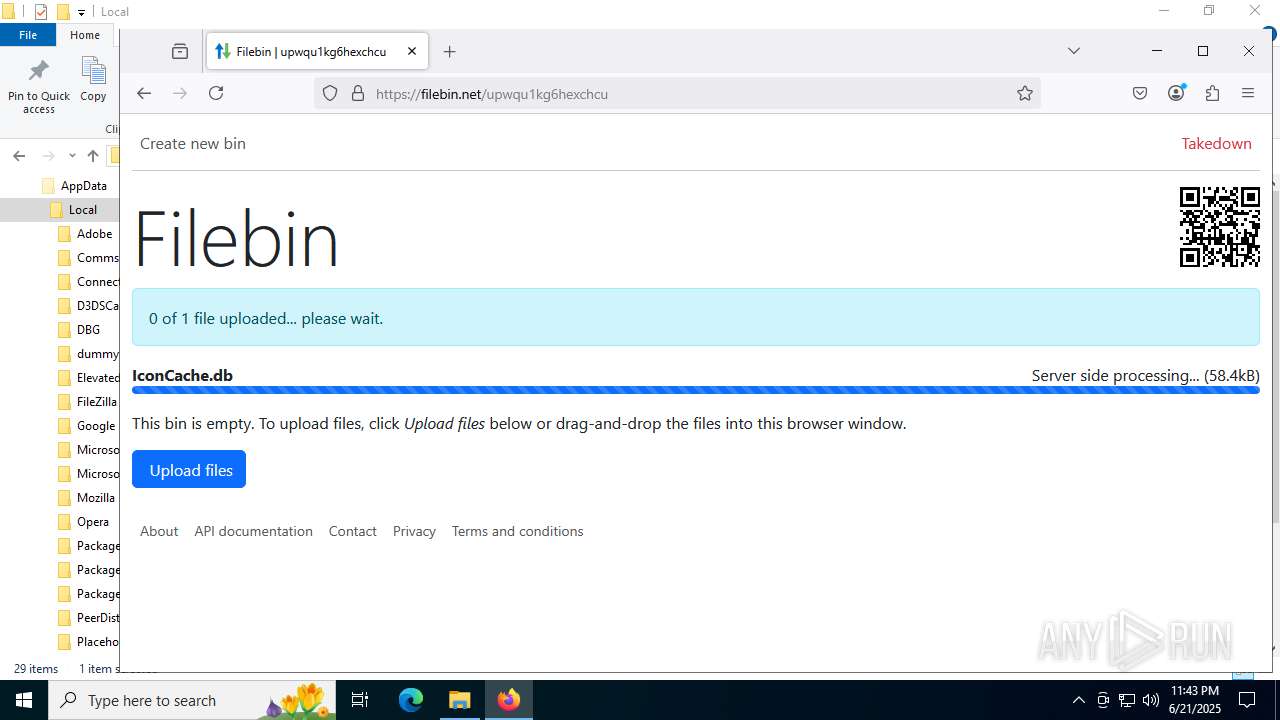Expand the list all tabs chevron

tap(1074, 51)
